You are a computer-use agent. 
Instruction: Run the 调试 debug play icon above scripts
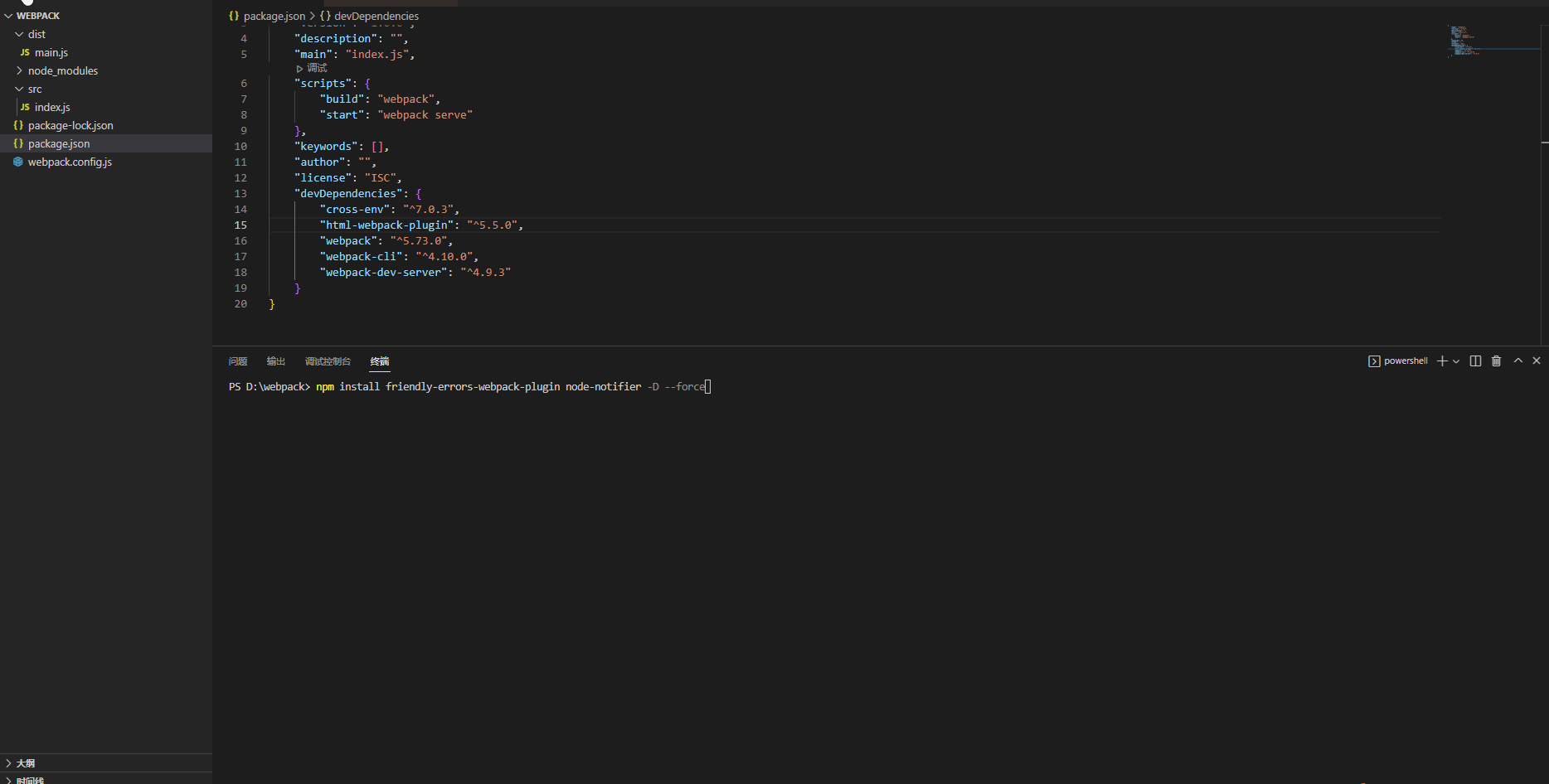(299, 68)
